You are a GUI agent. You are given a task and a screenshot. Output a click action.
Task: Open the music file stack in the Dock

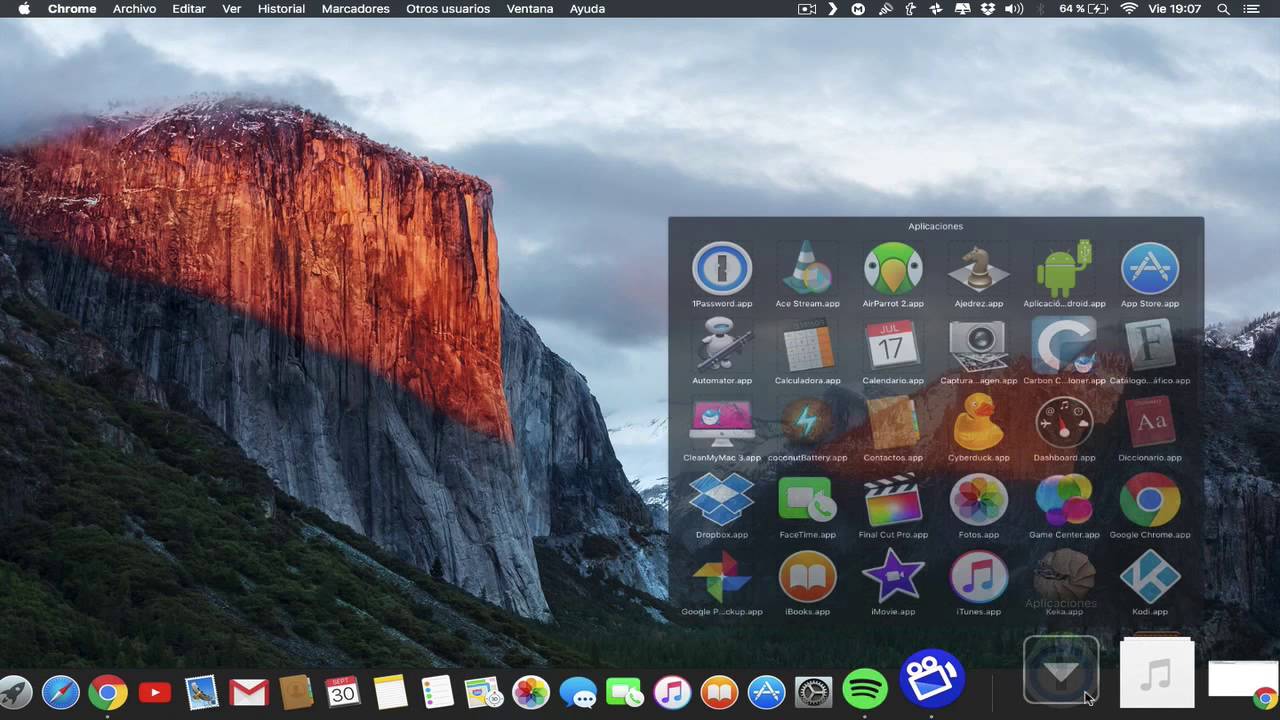coord(1157,673)
